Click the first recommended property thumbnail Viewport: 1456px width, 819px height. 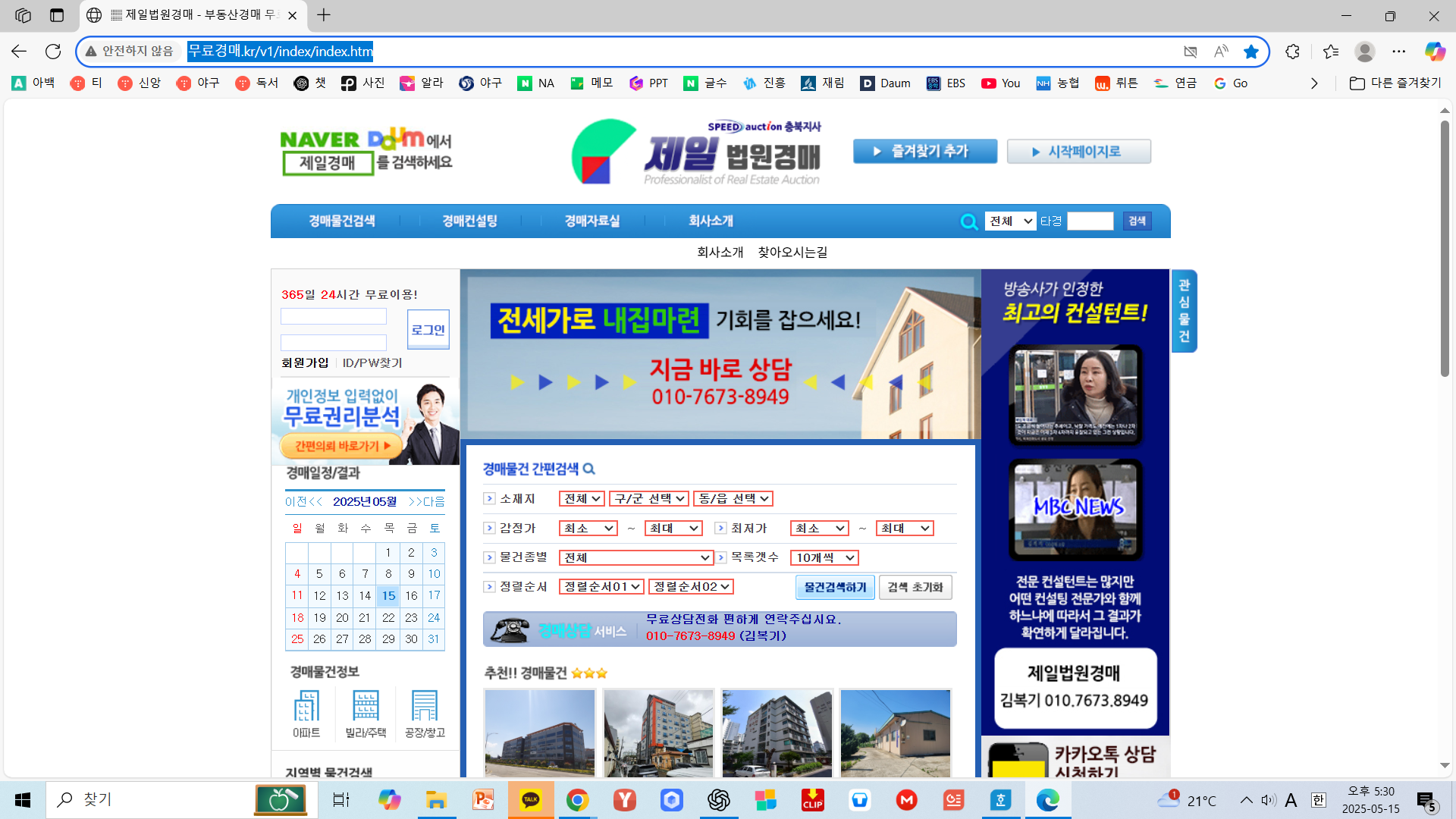pos(540,733)
